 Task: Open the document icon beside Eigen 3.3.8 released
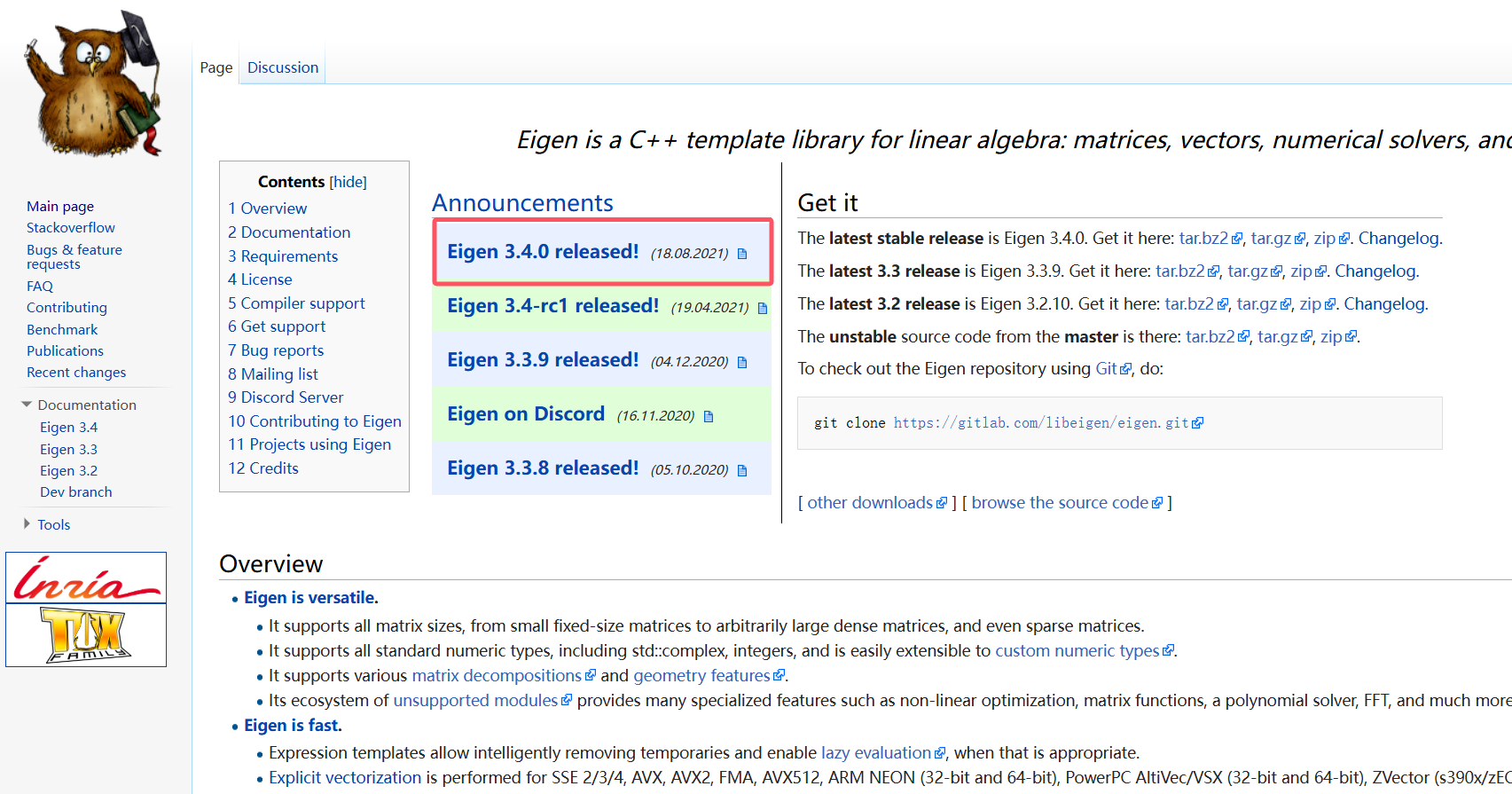click(x=742, y=470)
